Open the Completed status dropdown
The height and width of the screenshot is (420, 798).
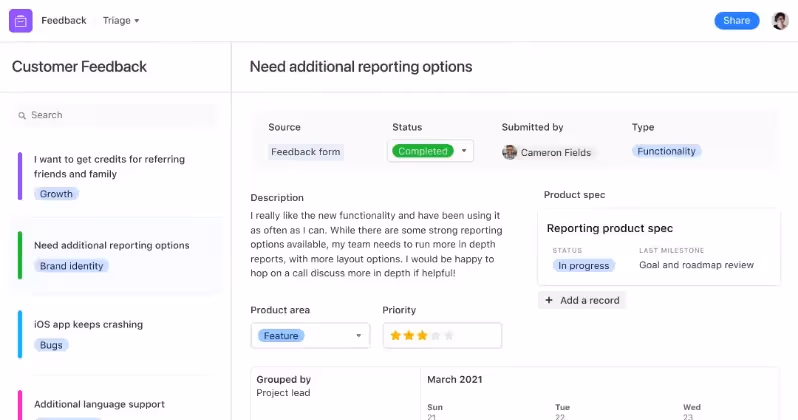[x=430, y=151]
